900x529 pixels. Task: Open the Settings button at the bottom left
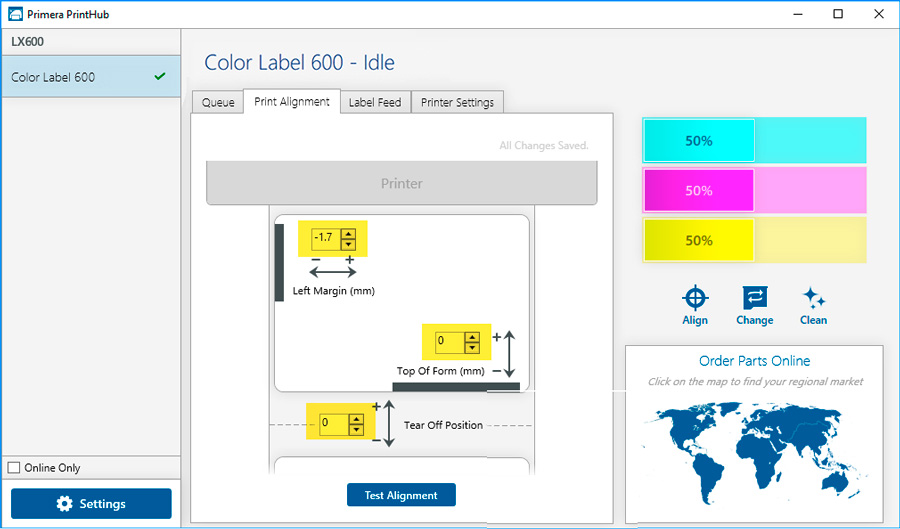click(x=91, y=504)
